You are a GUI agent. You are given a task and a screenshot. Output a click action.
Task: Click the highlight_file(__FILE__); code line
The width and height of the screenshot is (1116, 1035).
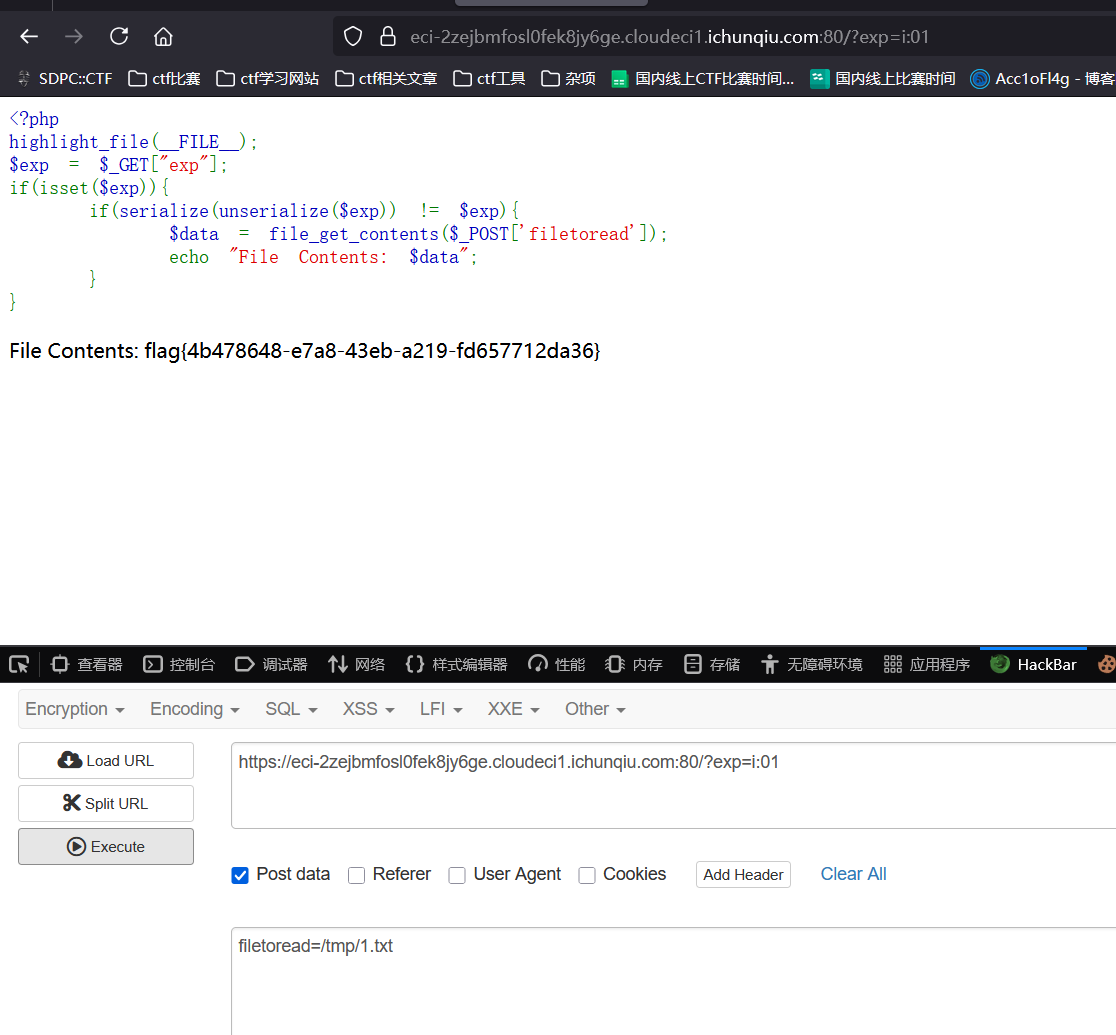[x=133, y=142]
